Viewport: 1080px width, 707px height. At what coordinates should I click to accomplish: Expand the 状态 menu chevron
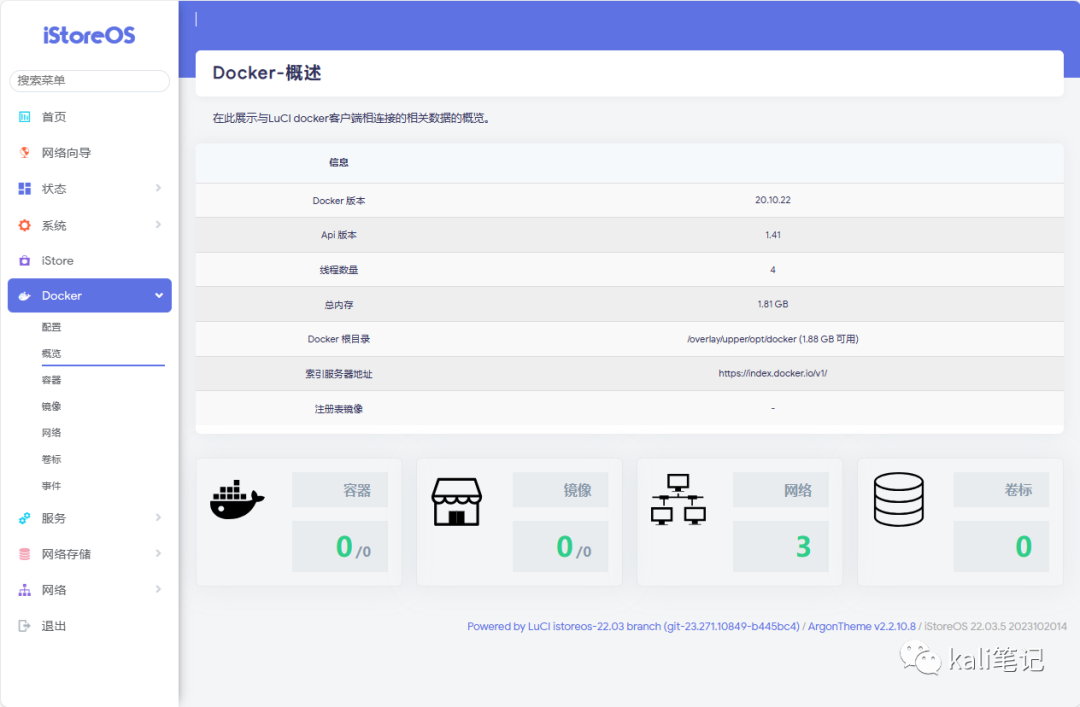coord(158,188)
